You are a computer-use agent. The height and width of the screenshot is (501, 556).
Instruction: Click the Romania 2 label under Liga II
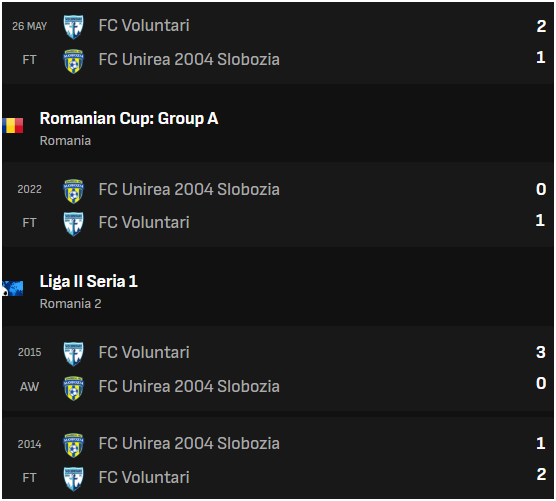coord(70,304)
